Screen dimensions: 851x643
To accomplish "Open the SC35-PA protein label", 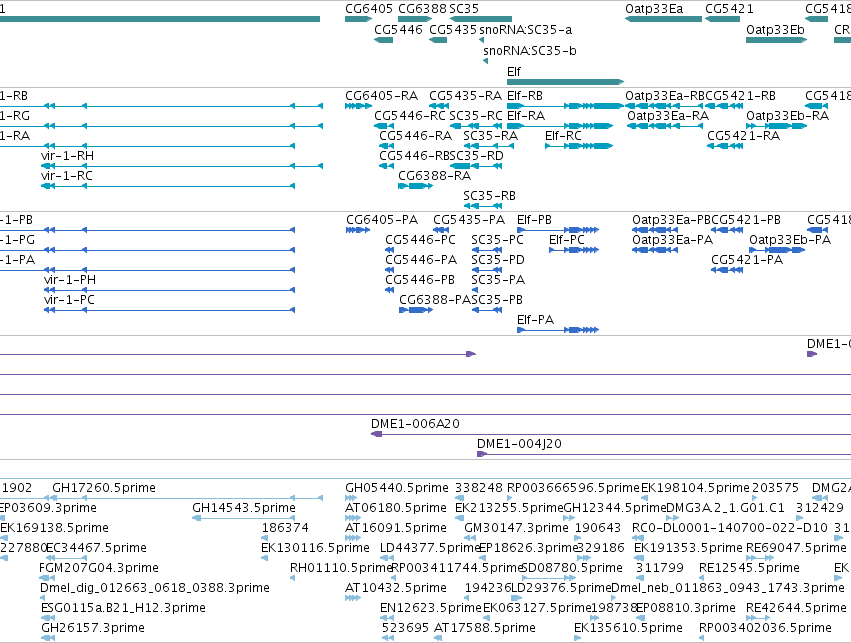I will [498, 280].
